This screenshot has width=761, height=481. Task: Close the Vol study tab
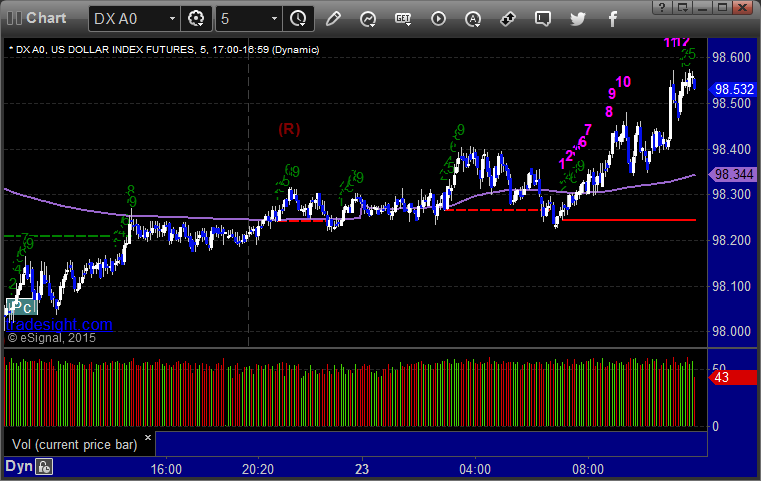(x=148, y=438)
